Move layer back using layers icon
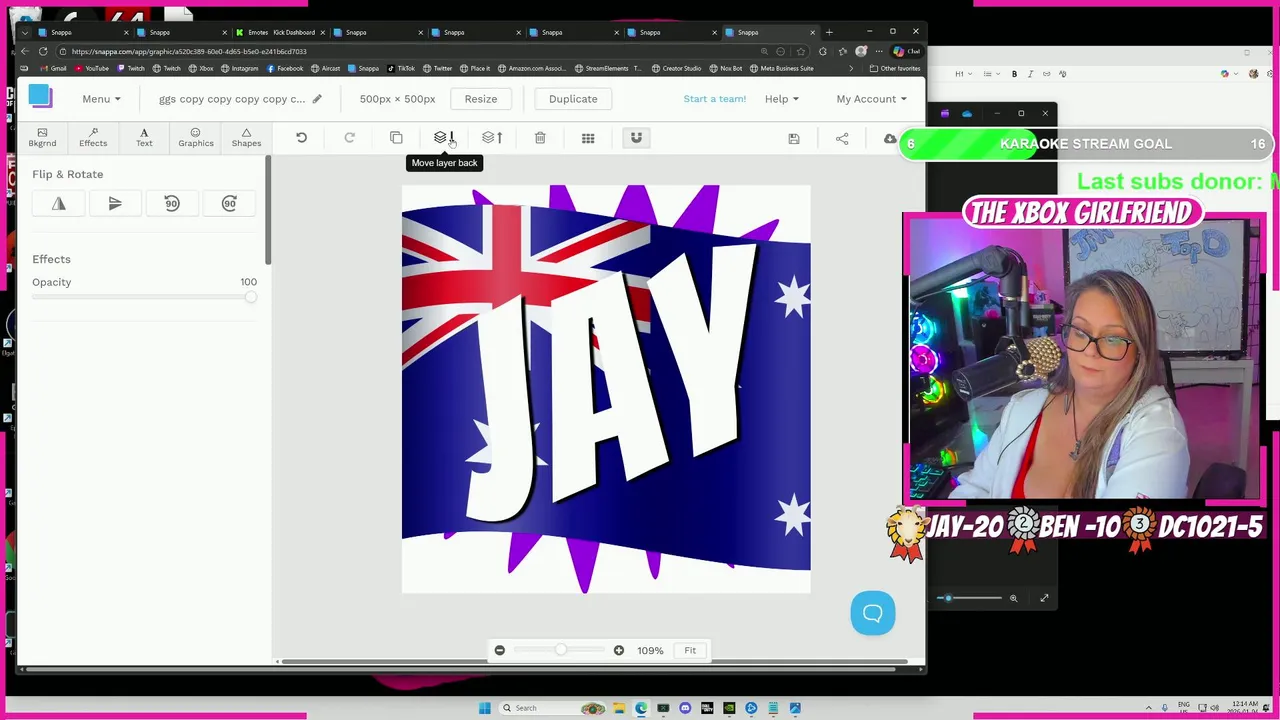This screenshot has width=1280, height=720. click(444, 138)
